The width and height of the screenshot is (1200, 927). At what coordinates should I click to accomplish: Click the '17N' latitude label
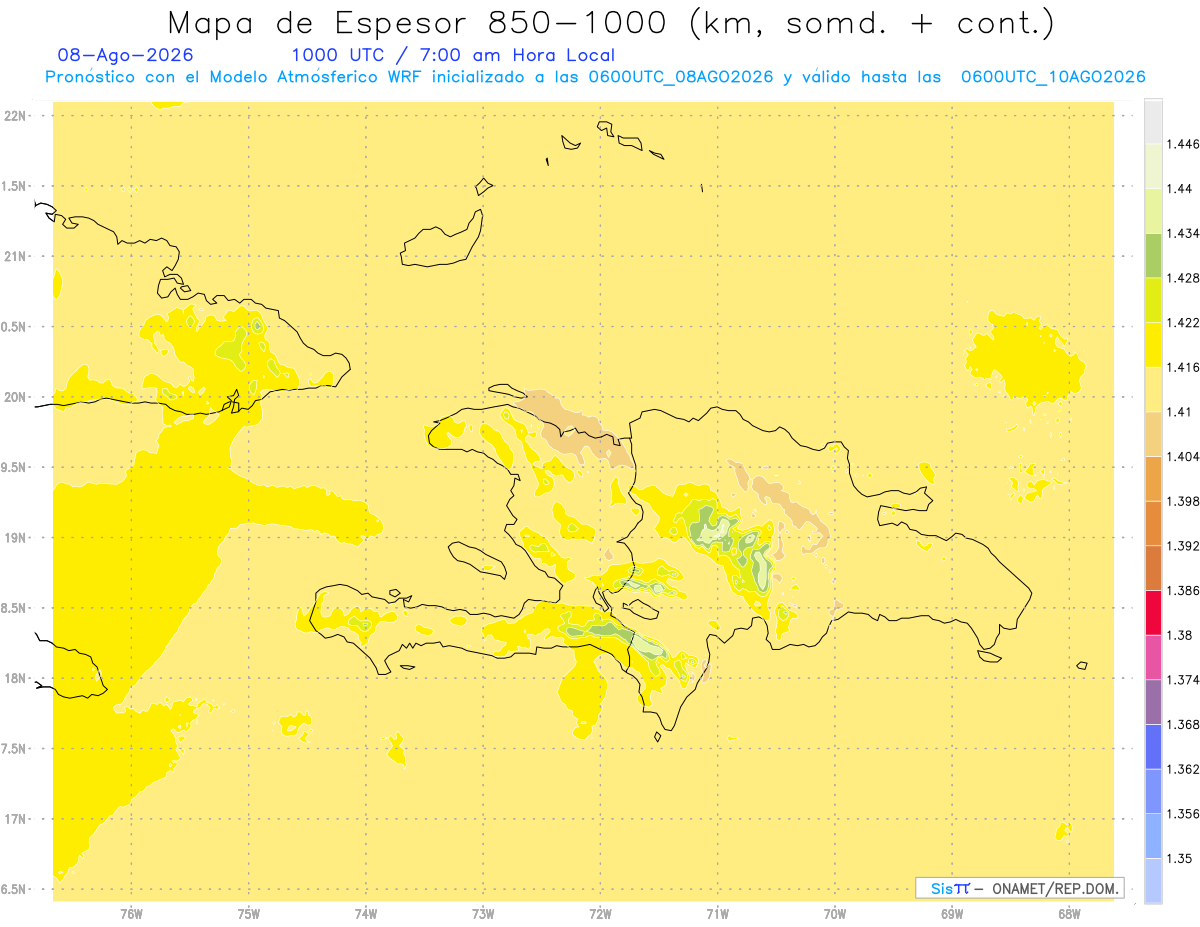(x=16, y=819)
